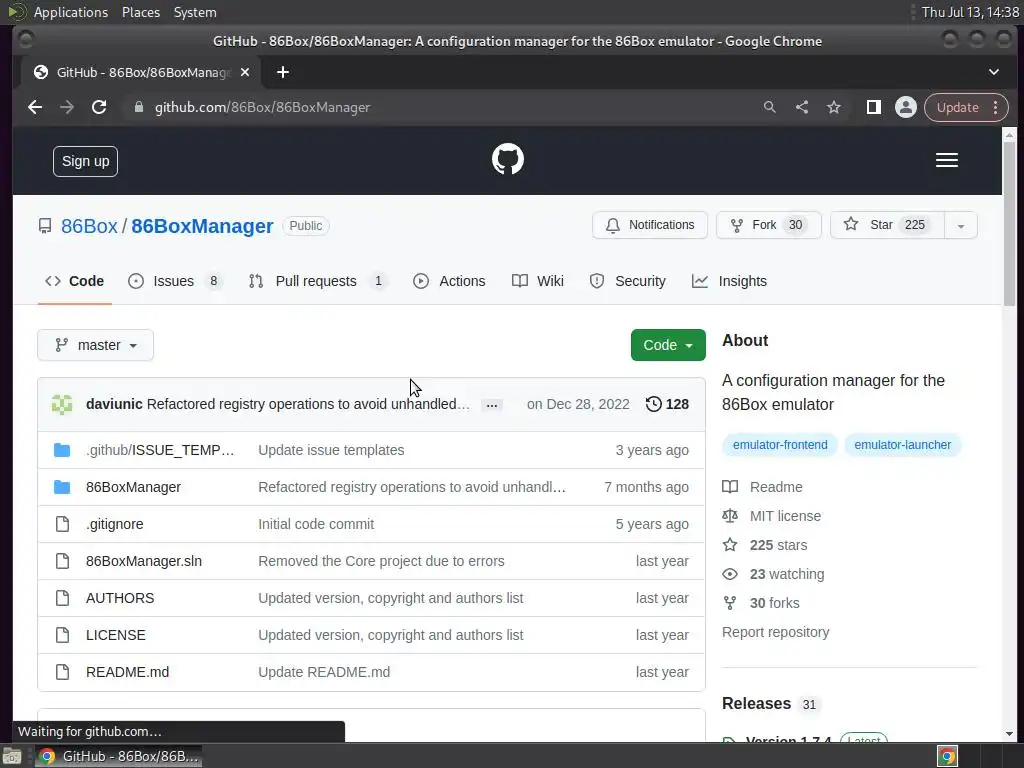Click the README.md file icon
Screen dimensions: 1024x768
(62, 672)
